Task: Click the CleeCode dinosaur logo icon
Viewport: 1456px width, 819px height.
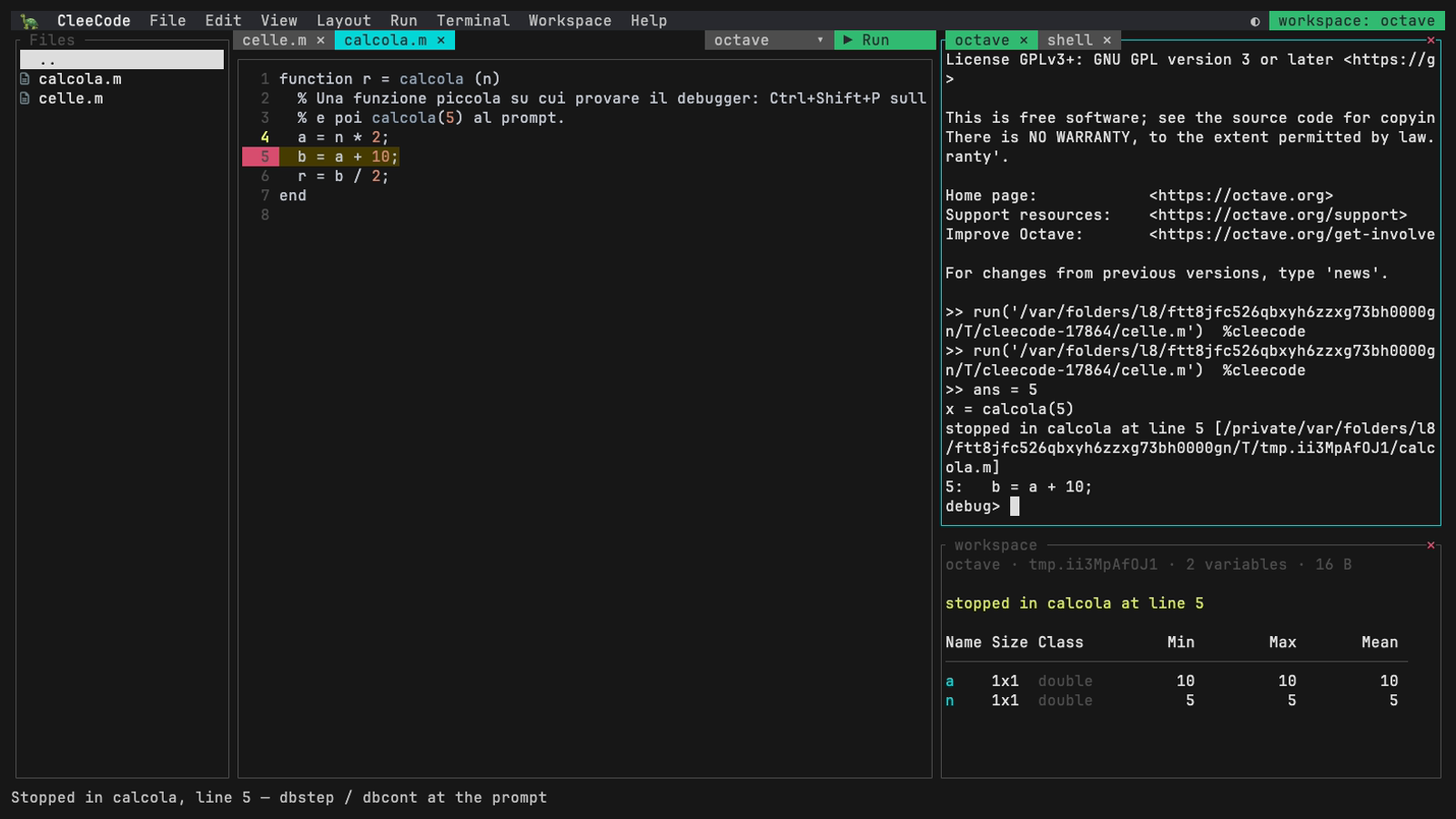Action: click(x=30, y=20)
